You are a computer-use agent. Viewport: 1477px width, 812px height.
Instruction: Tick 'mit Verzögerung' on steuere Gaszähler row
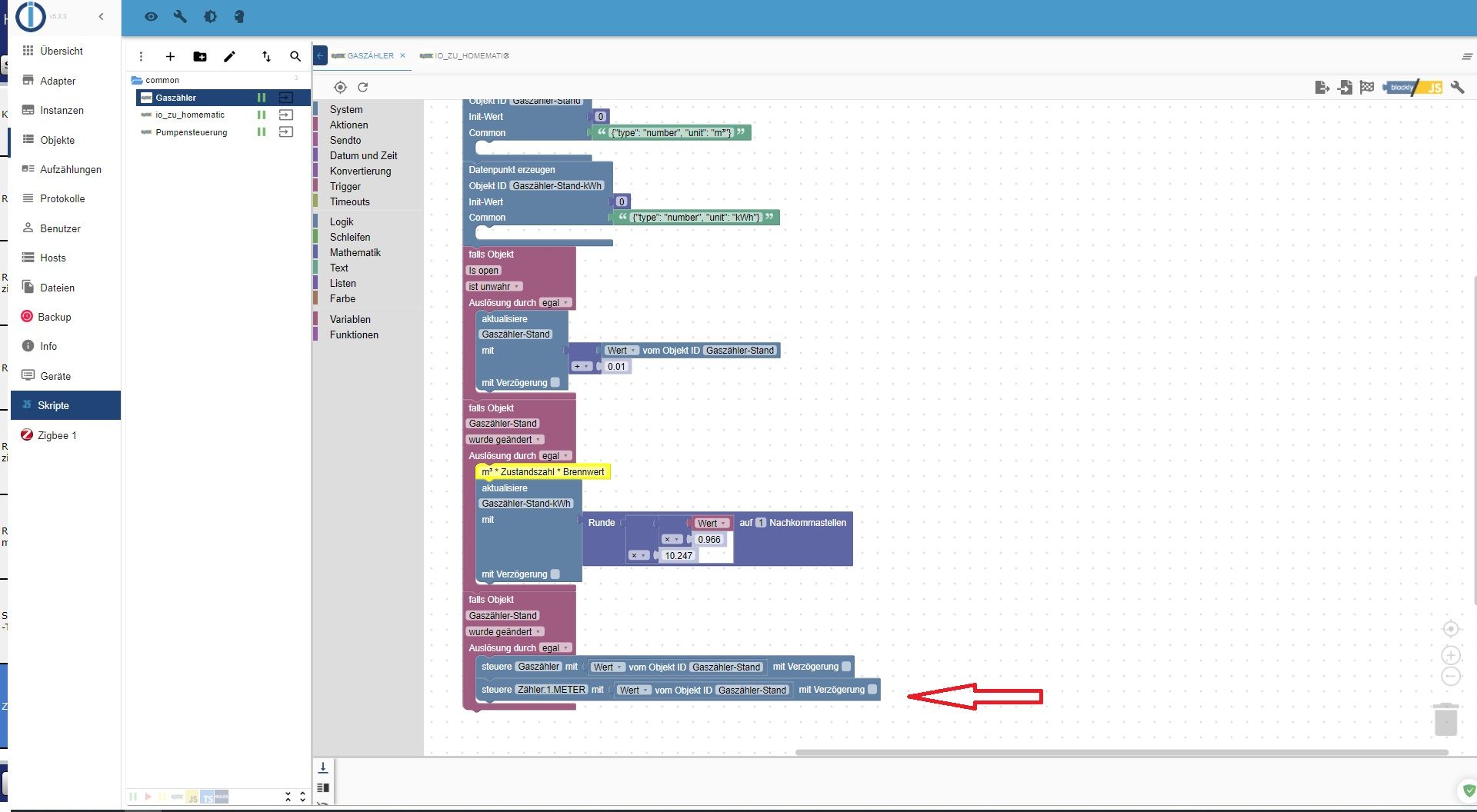click(846, 667)
